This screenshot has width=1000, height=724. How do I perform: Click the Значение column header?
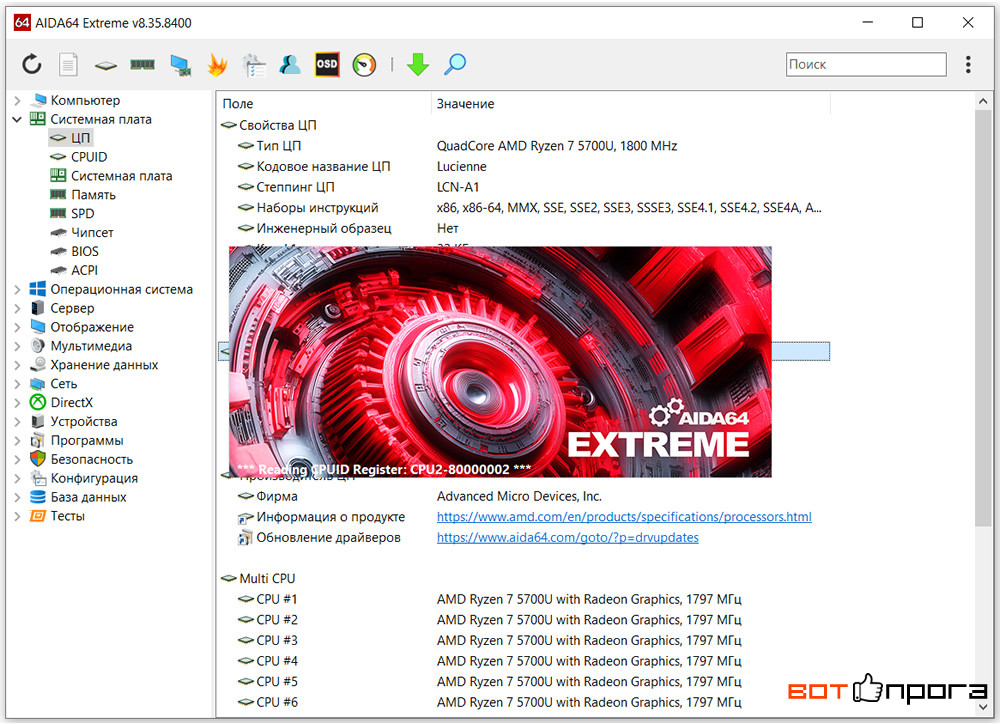tap(631, 103)
